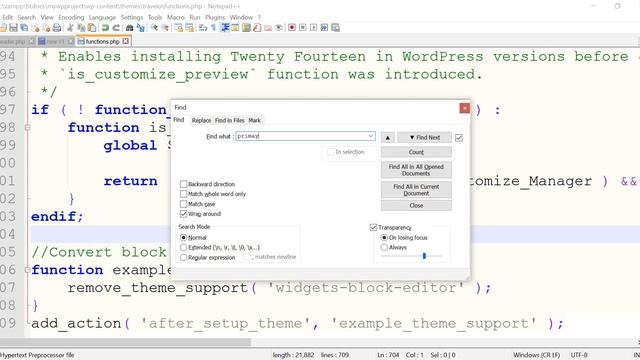Click the Stop Recording macro icon

tap(303, 28)
